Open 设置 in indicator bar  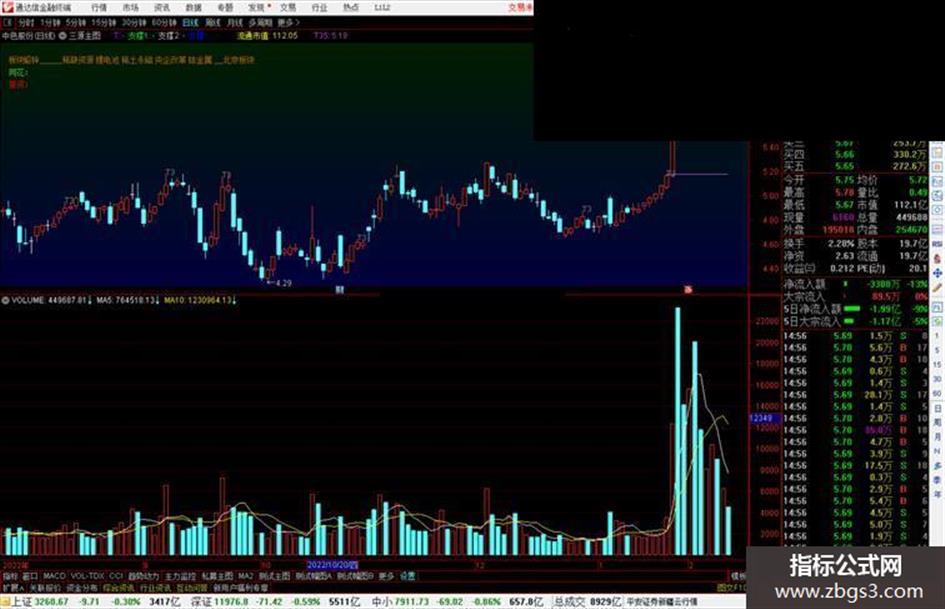point(408,576)
